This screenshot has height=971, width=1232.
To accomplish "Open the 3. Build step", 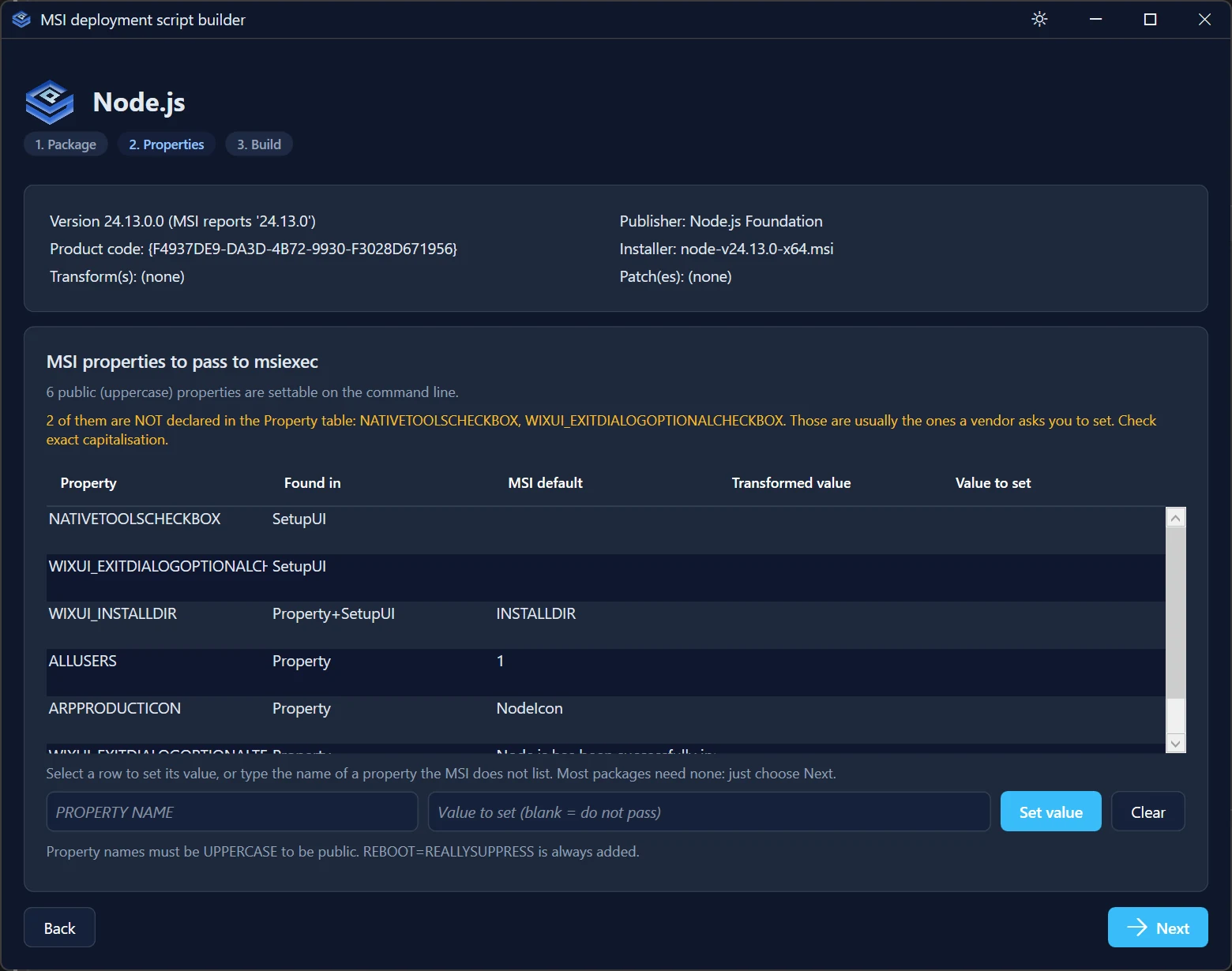I will (x=259, y=144).
